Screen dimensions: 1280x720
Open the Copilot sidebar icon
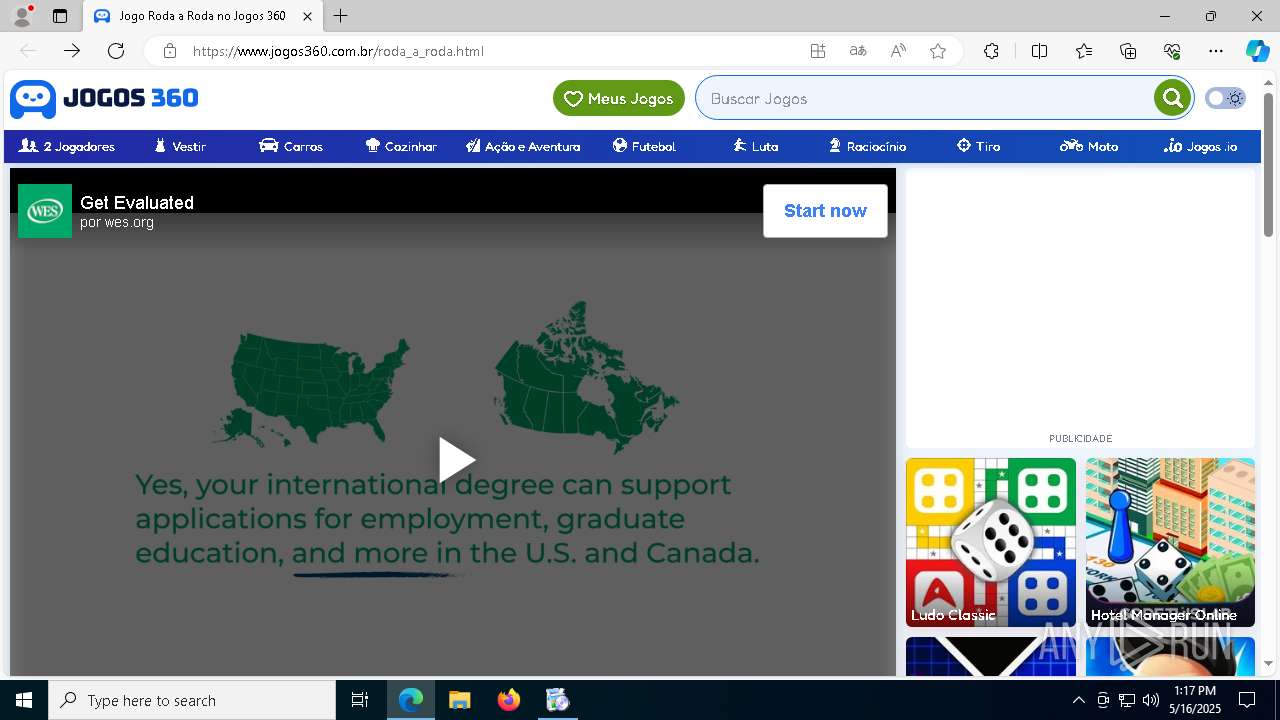(x=1257, y=51)
